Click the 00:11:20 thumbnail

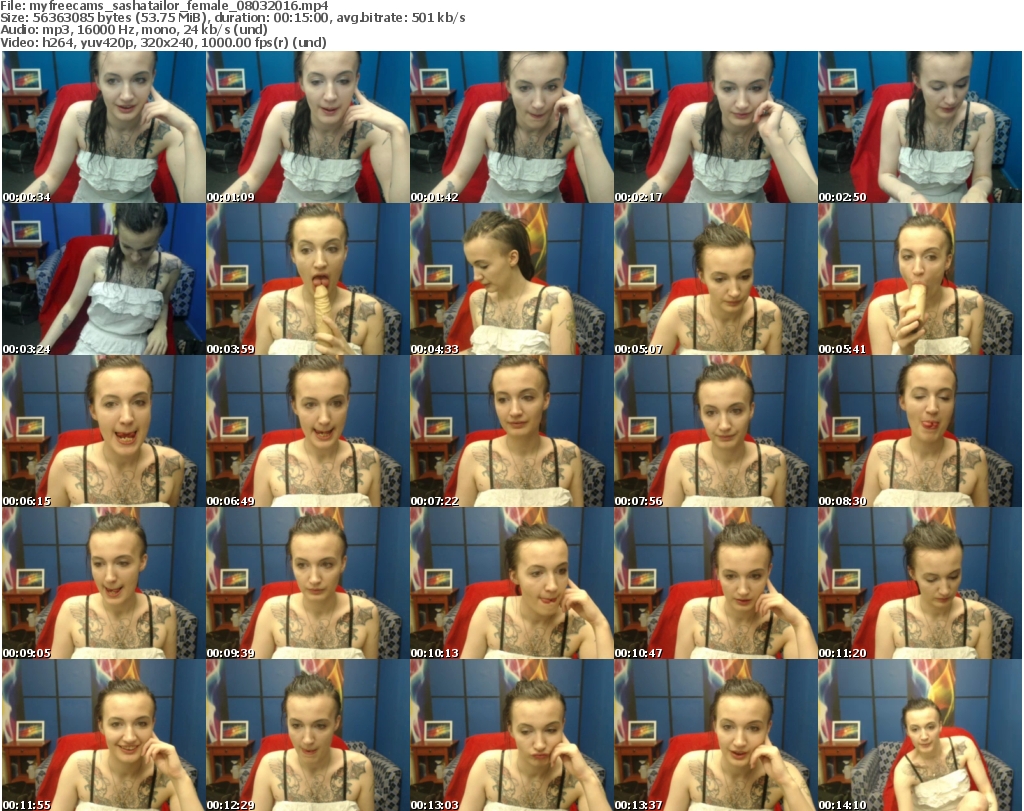tap(919, 584)
